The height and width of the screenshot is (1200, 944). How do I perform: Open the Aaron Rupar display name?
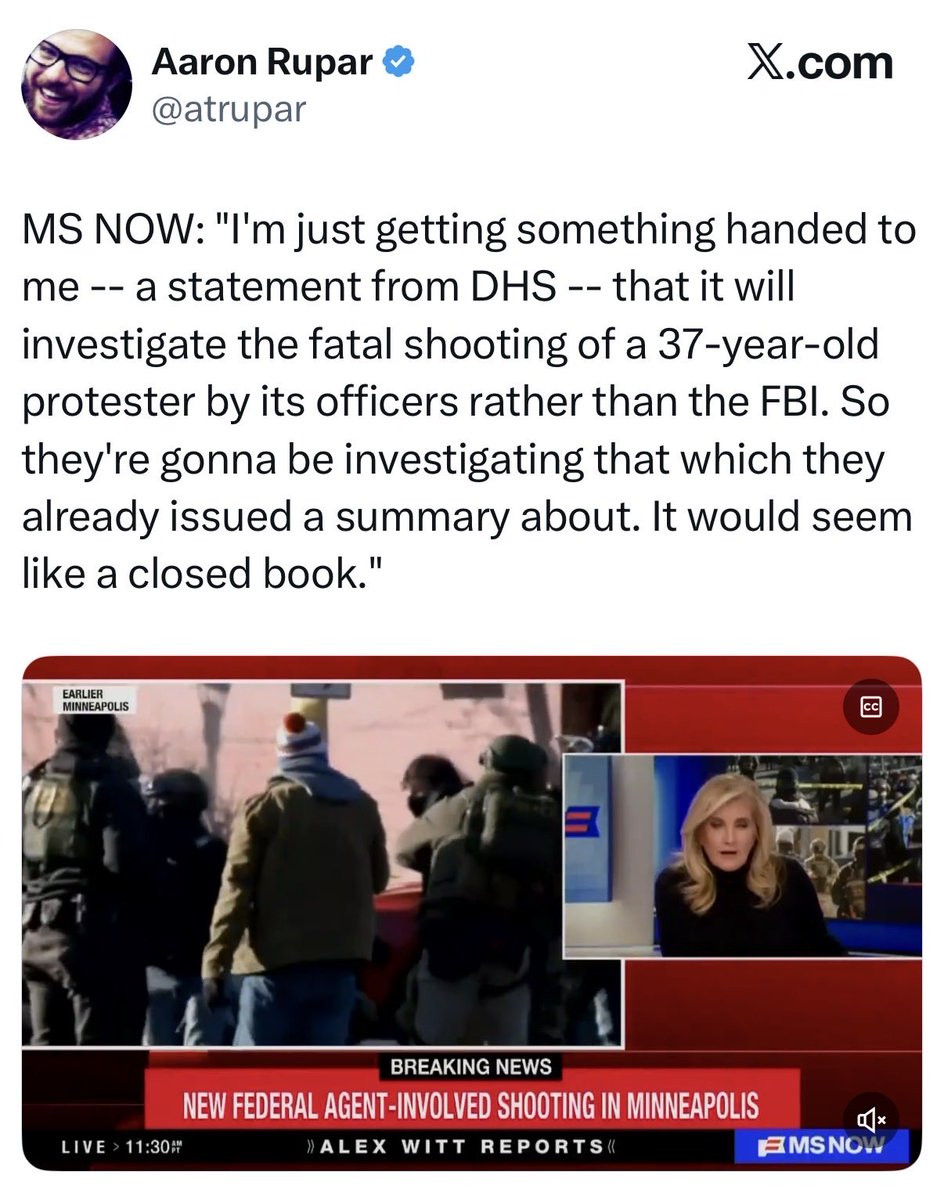[263, 63]
